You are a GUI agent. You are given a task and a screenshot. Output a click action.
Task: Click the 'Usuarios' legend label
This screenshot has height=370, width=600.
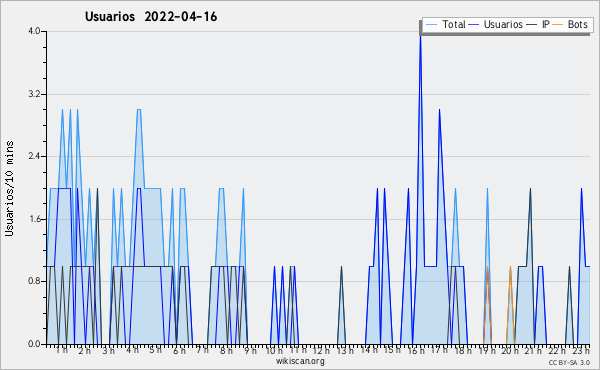[x=503, y=24]
